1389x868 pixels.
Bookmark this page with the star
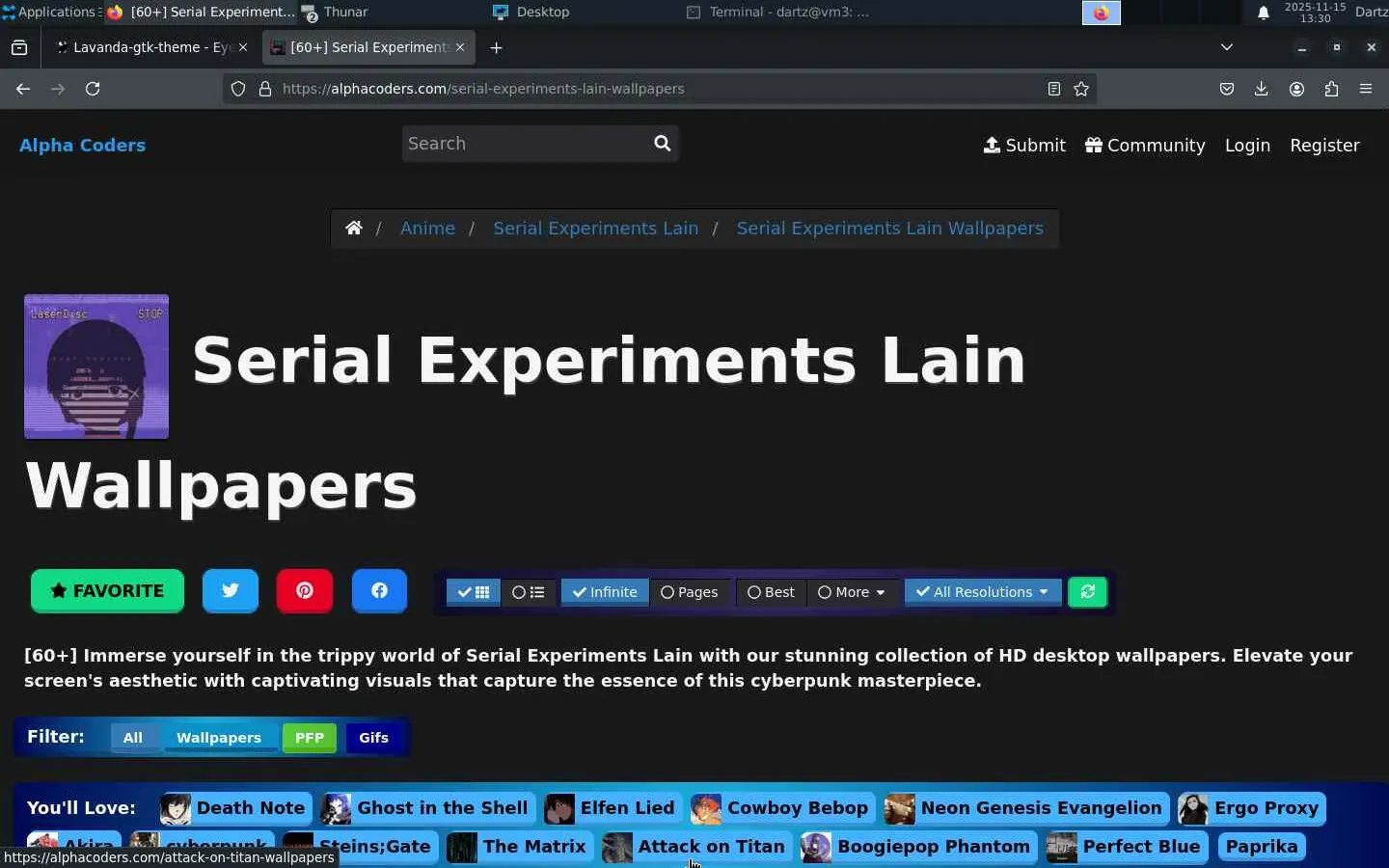1081,89
